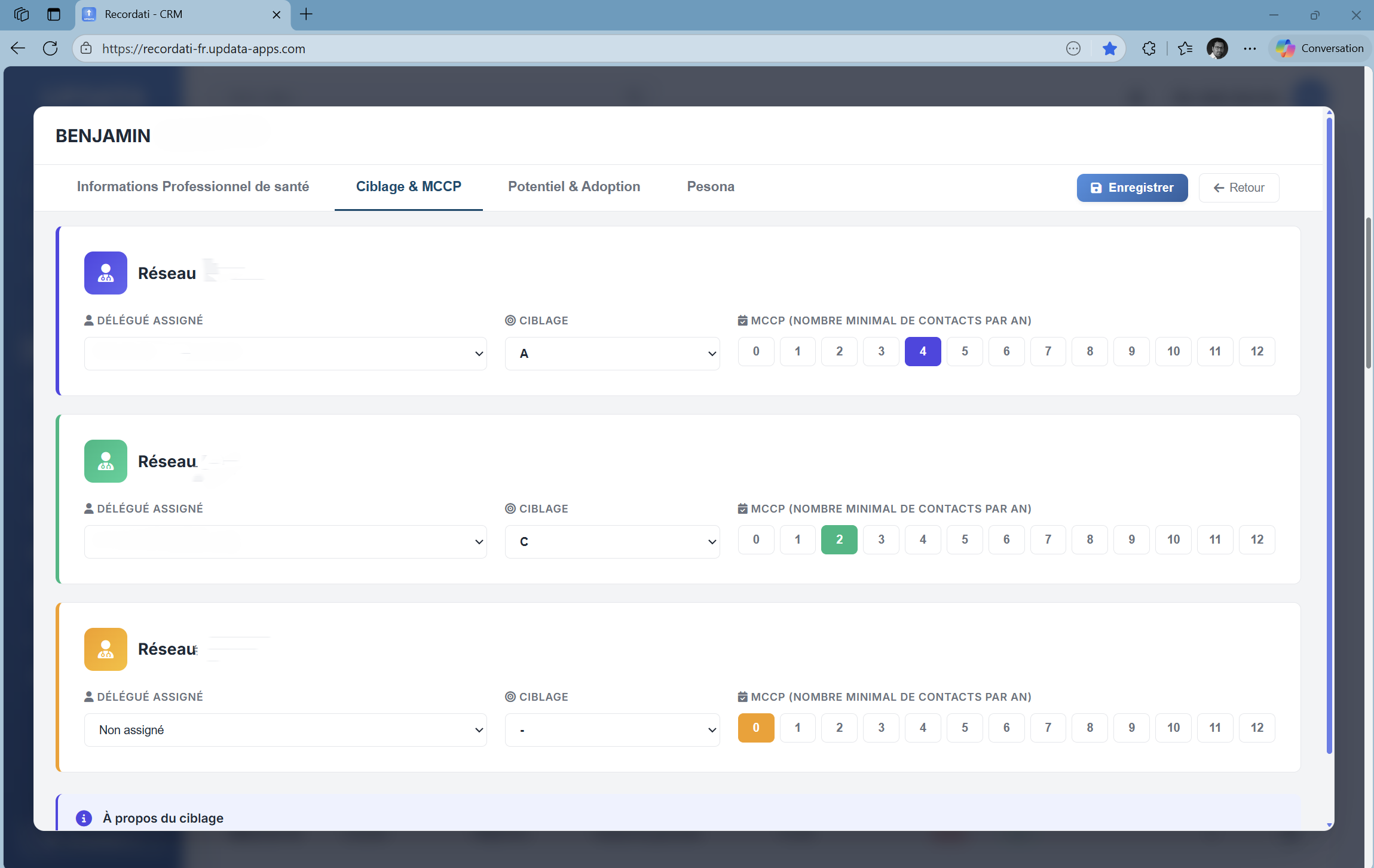Click the calendar icon next to the first MCCP label

743,320
